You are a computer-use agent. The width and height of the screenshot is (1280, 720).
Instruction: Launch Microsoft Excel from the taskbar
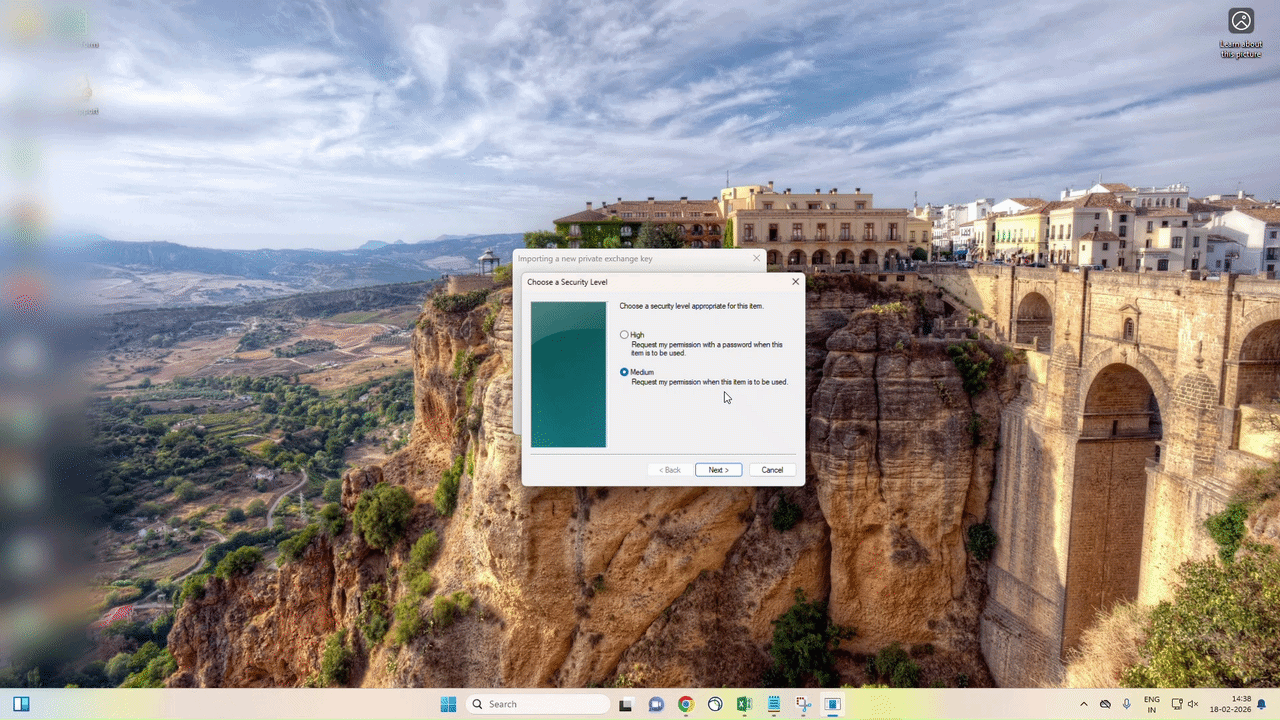[744, 704]
